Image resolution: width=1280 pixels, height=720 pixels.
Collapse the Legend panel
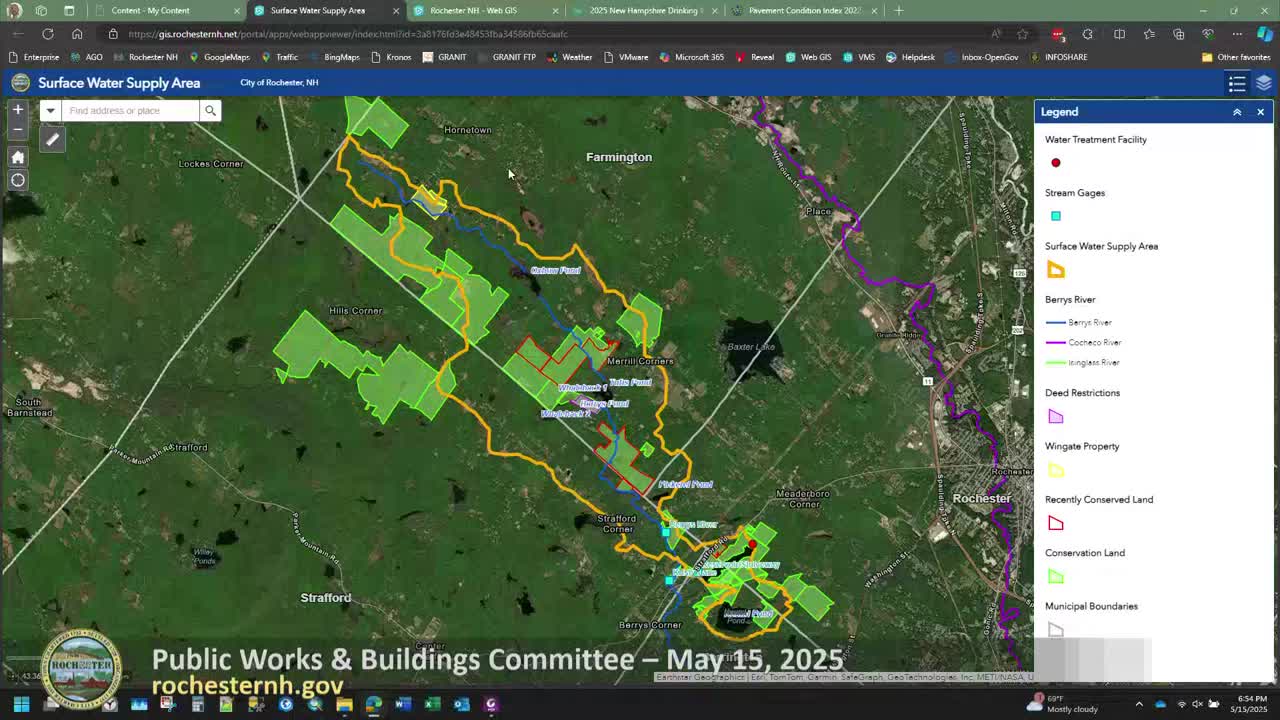[1237, 112]
